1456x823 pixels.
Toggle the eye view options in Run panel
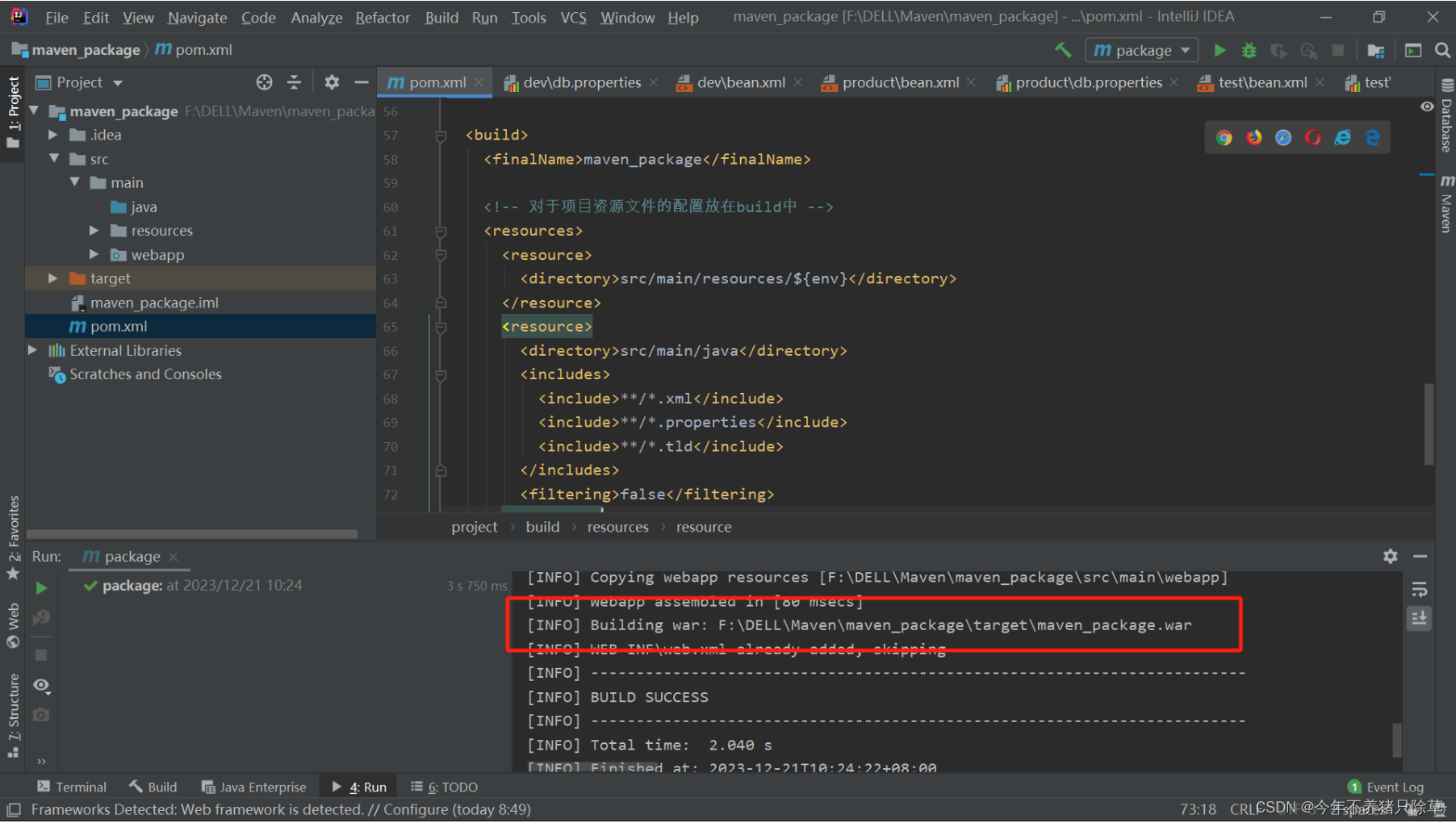(x=41, y=686)
